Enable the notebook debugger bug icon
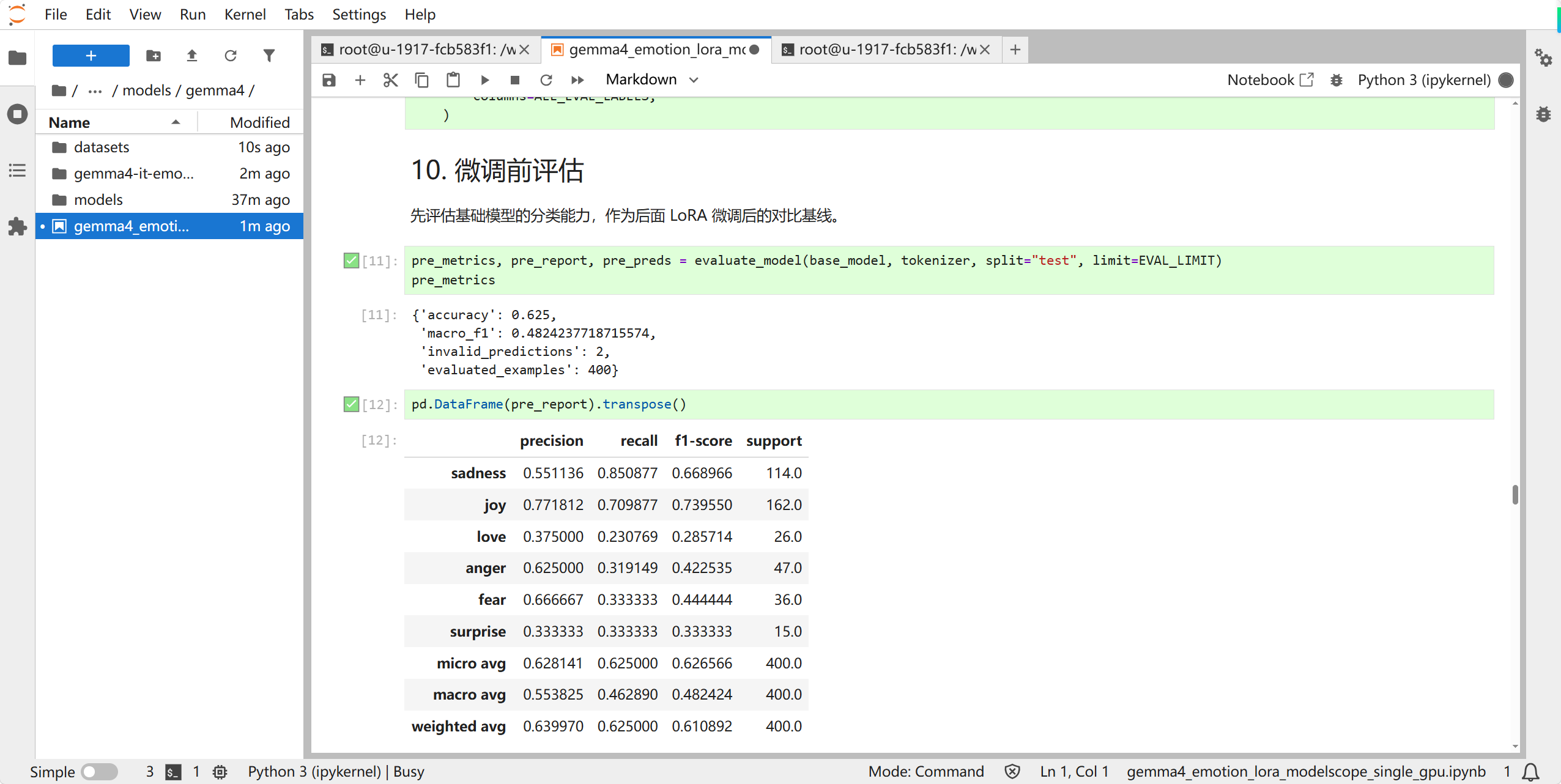 [x=1337, y=80]
